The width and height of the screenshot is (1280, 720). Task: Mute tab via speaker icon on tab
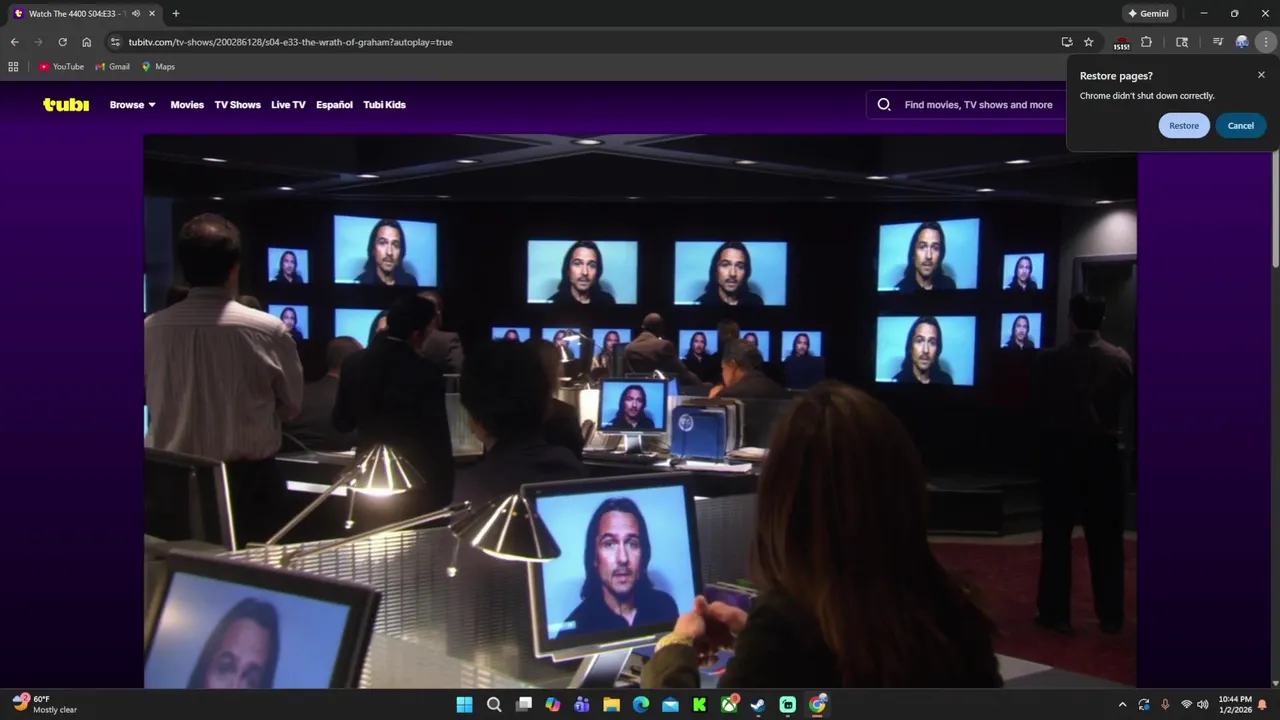tap(136, 13)
